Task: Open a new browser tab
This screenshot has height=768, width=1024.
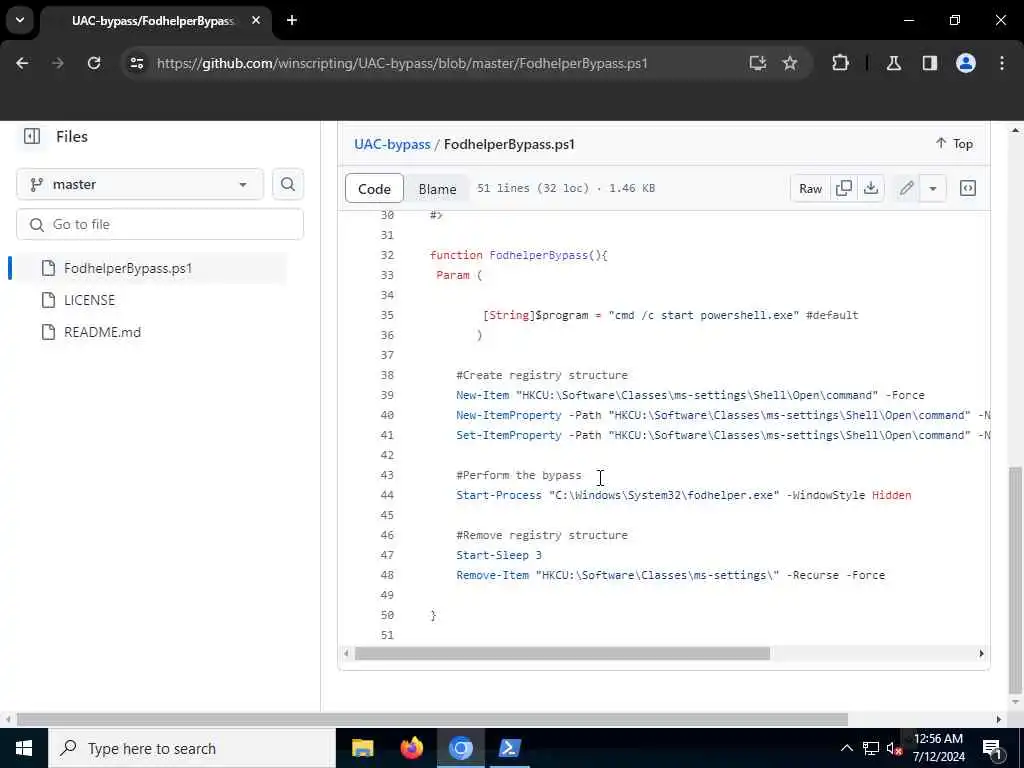Action: pos(292,20)
